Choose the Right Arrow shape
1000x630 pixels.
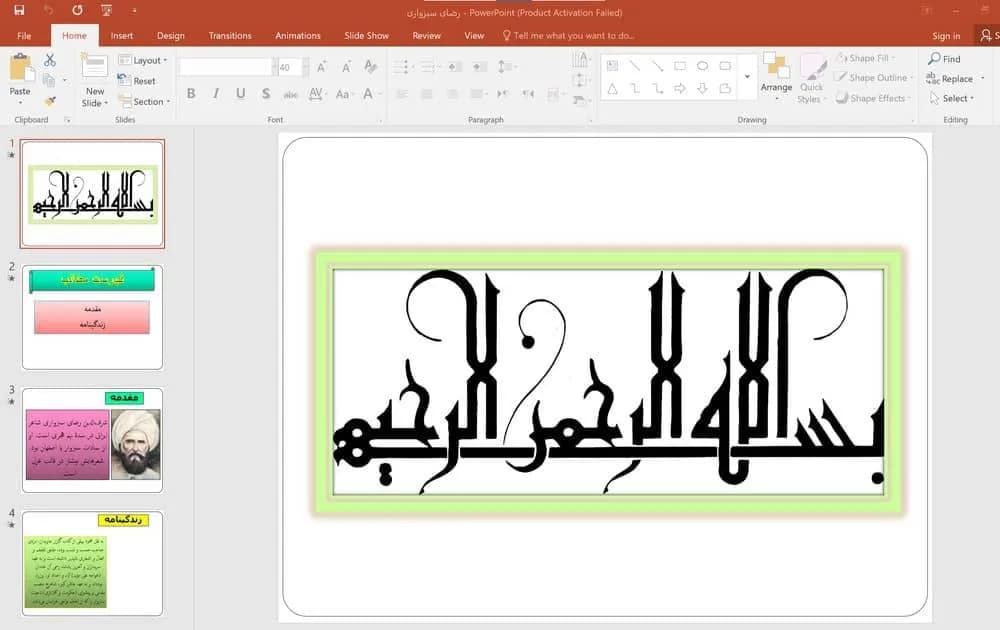pos(680,89)
